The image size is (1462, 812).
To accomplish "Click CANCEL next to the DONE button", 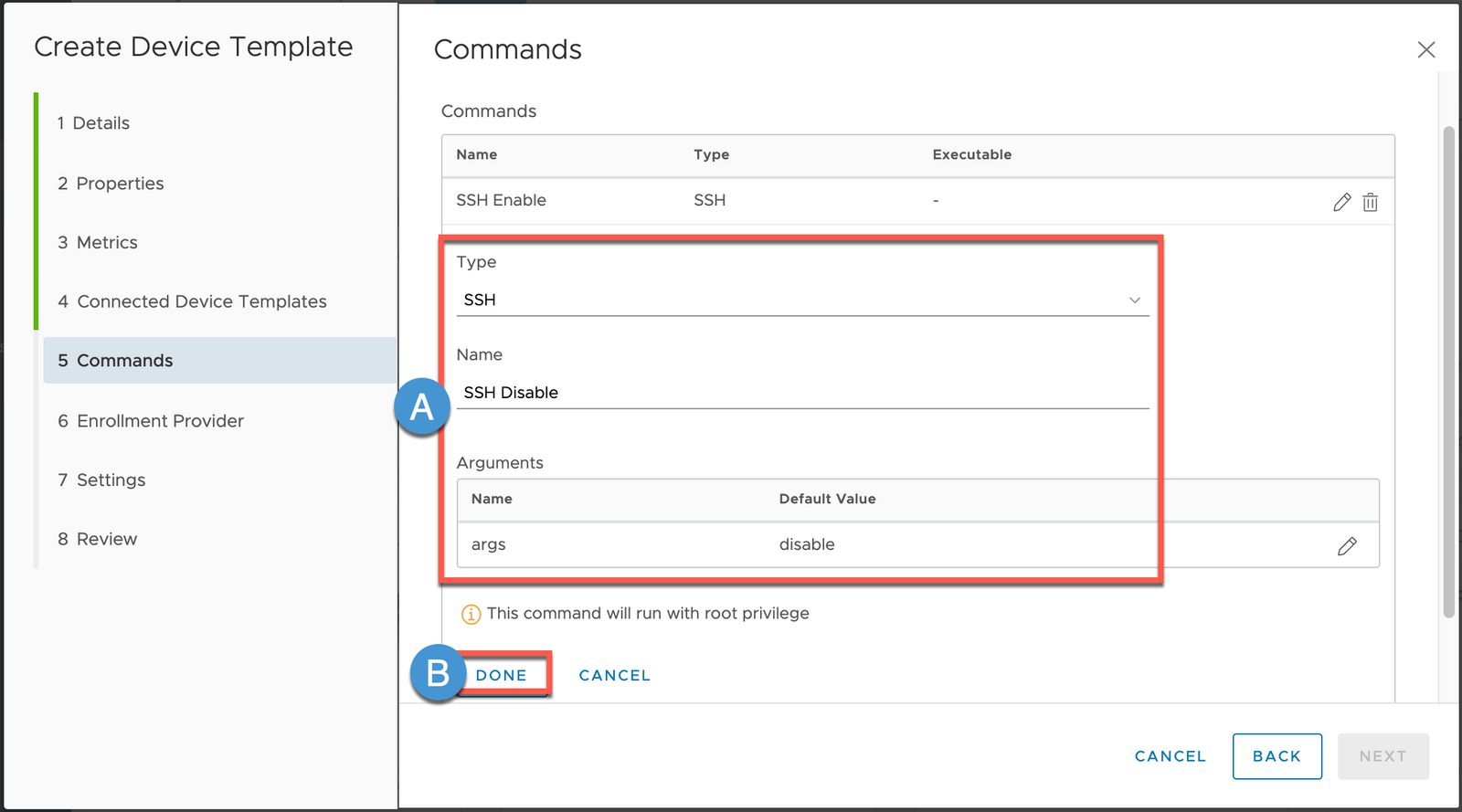I will (x=614, y=675).
